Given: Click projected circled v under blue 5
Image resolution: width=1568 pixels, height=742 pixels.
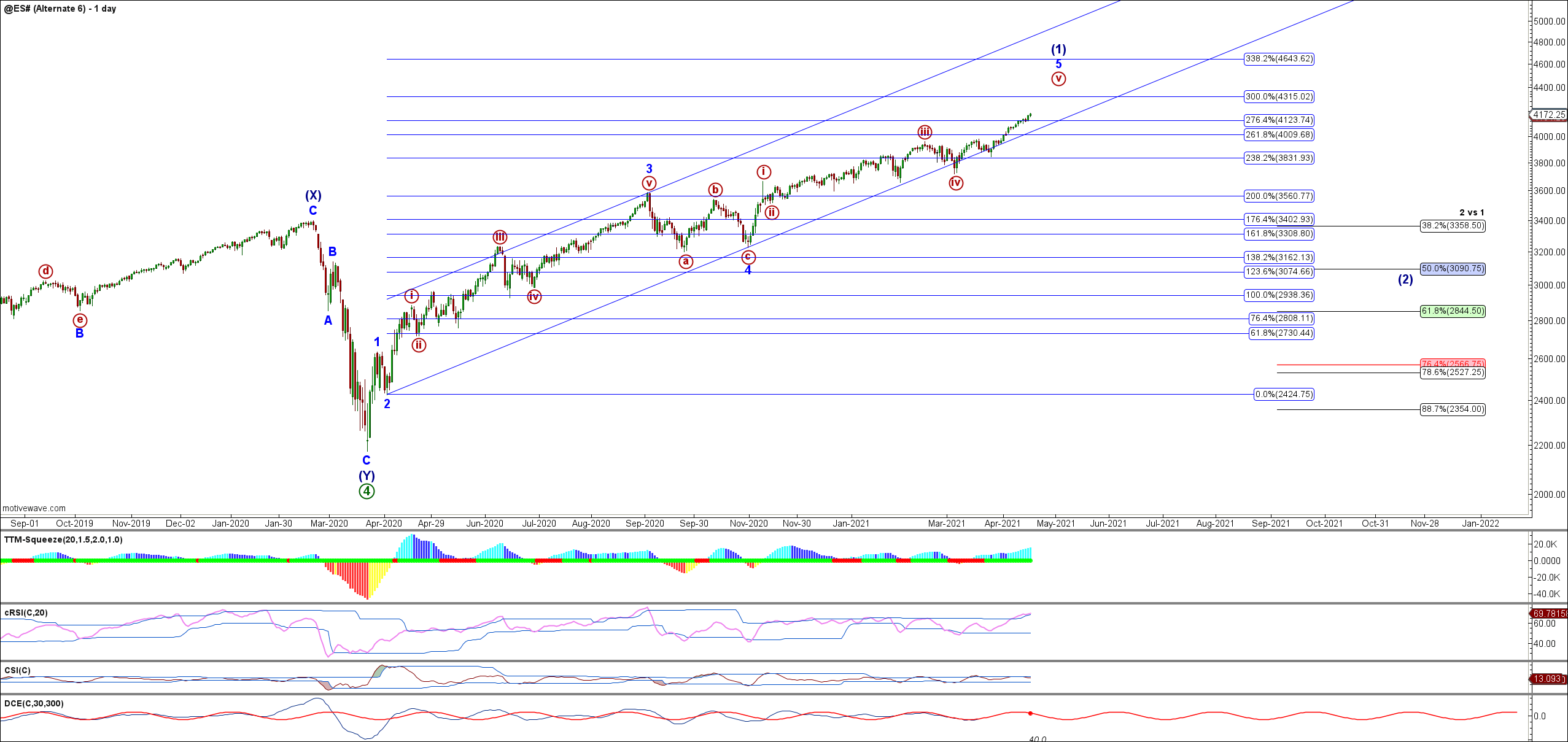Looking at the screenshot, I should point(1058,79).
